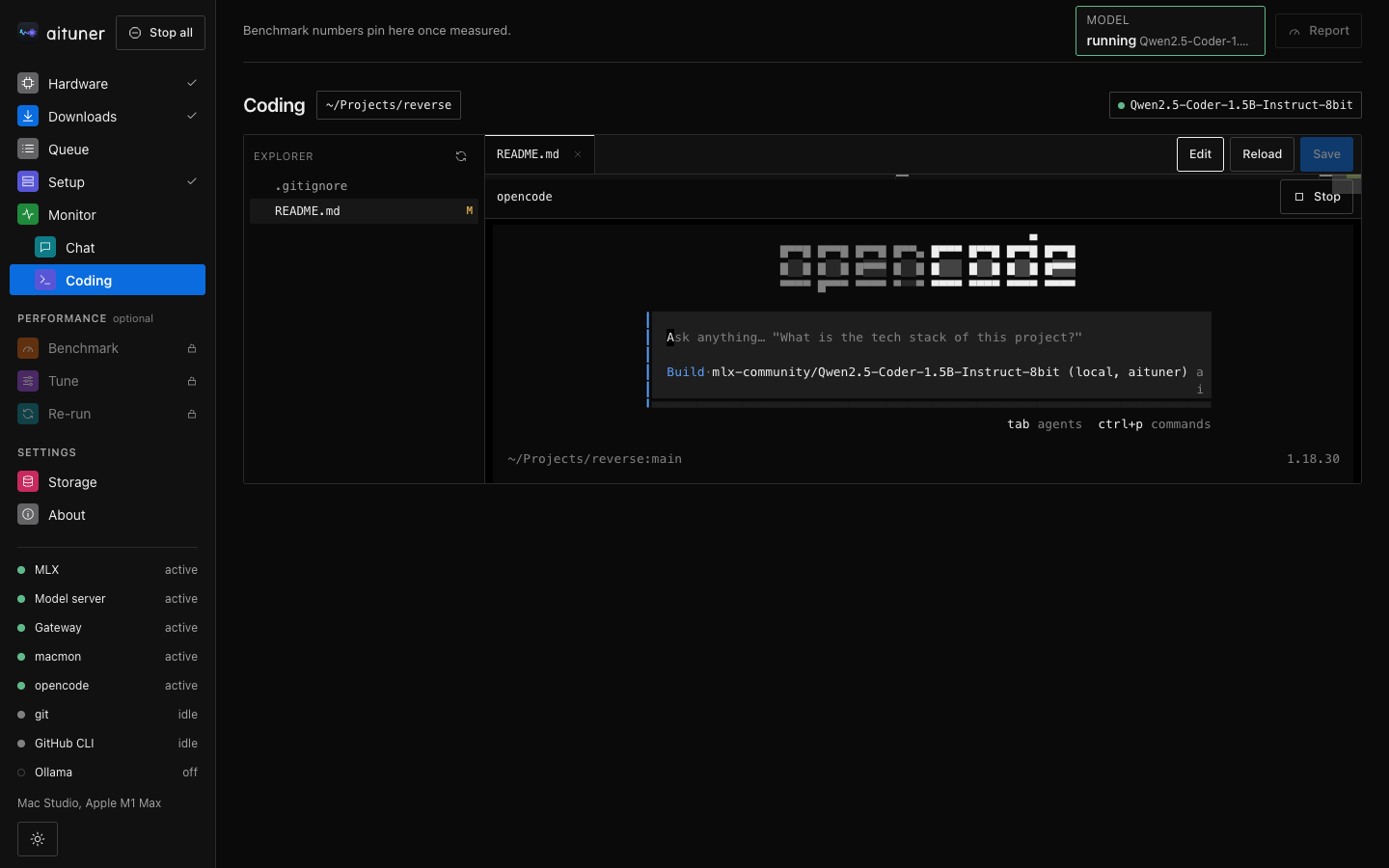
Task: Open Monitor via its pulse icon
Action: pos(28,215)
